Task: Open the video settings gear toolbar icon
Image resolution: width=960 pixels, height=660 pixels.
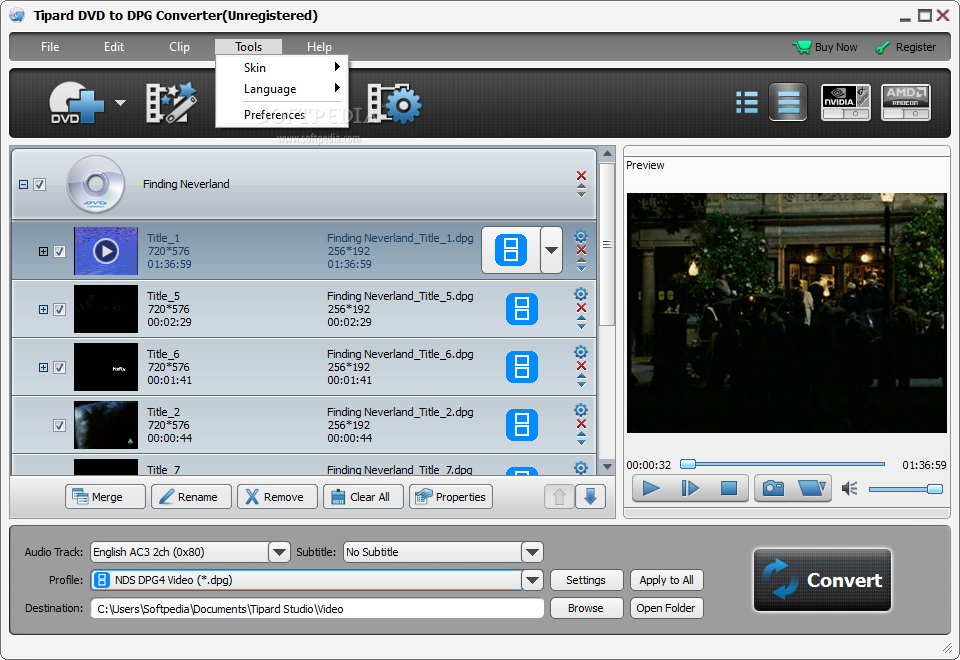Action: click(x=395, y=103)
